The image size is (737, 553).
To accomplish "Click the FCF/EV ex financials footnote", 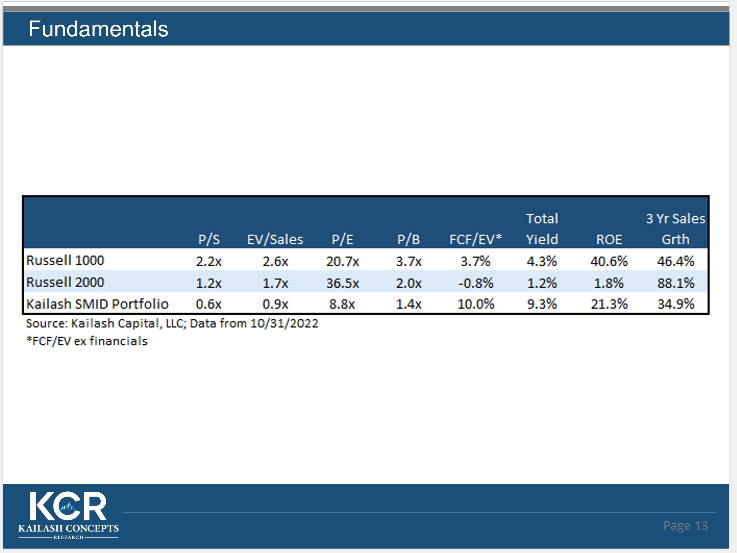I will [x=86, y=341].
